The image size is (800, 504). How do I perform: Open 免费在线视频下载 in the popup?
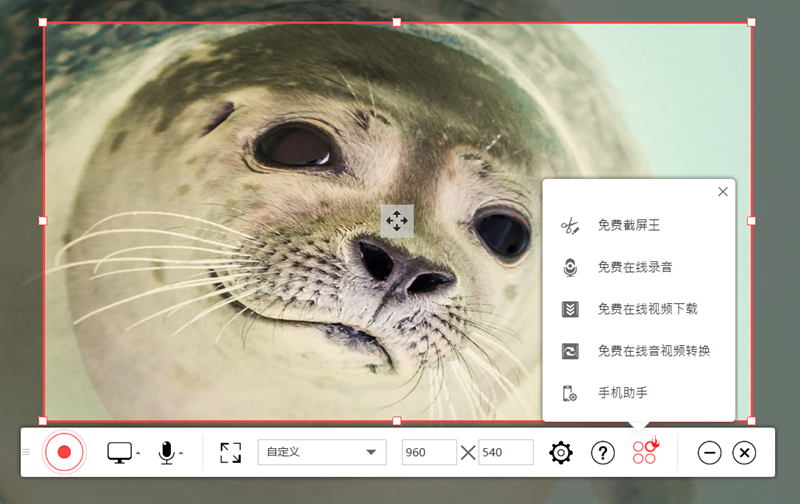click(647, 309)
